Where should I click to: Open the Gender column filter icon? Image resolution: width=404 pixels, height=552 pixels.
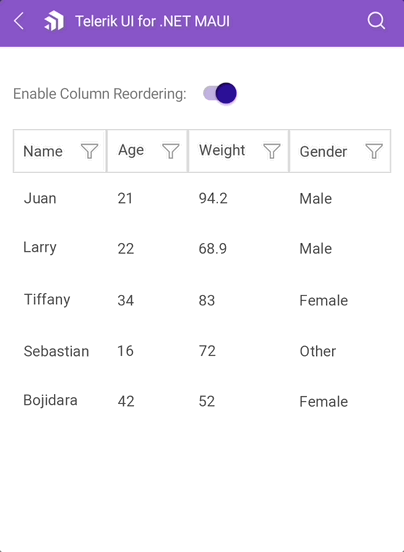pos(374,151)
